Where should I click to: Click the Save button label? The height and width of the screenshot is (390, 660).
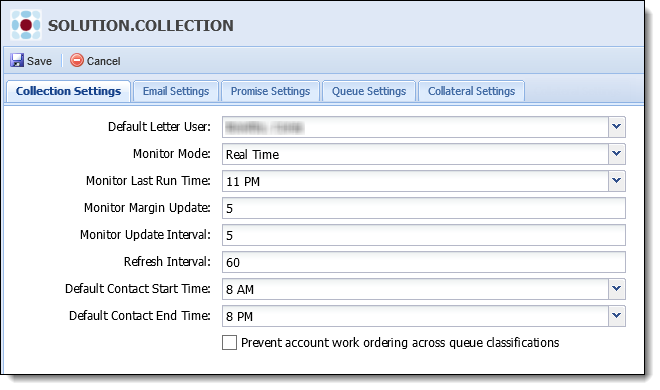click(40, 61)
